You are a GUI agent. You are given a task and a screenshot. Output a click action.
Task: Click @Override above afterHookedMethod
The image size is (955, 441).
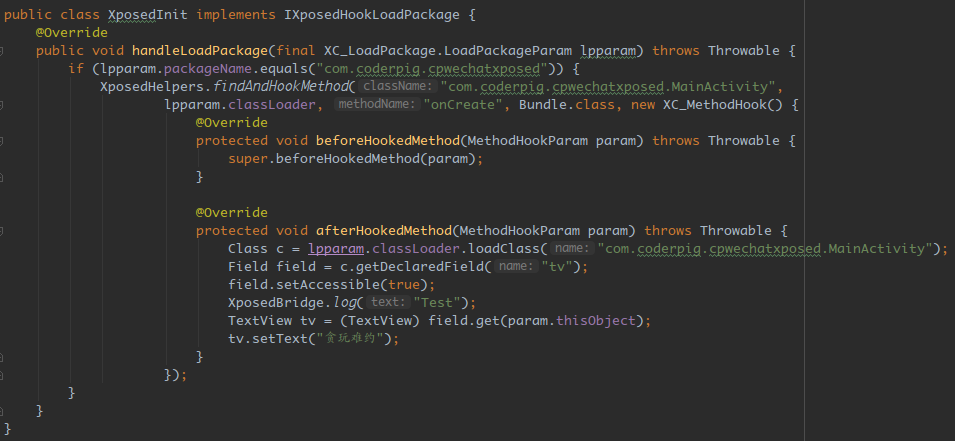231,213
